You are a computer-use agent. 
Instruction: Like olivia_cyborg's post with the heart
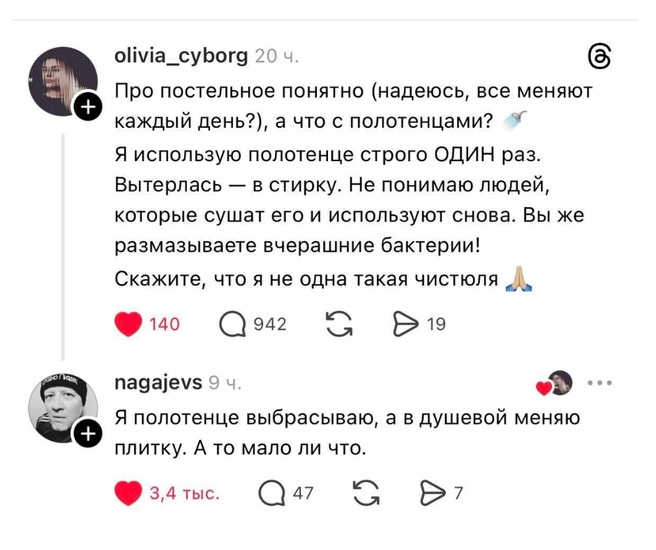[129, 324]
